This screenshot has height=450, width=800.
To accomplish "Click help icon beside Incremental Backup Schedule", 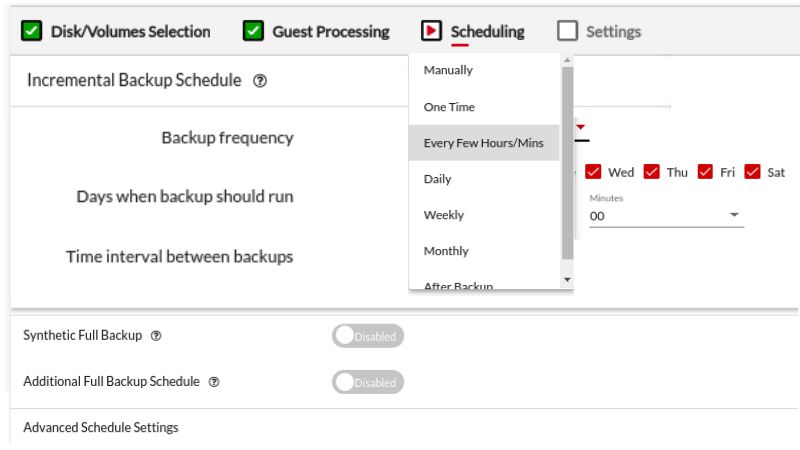I will coord(260,81).
